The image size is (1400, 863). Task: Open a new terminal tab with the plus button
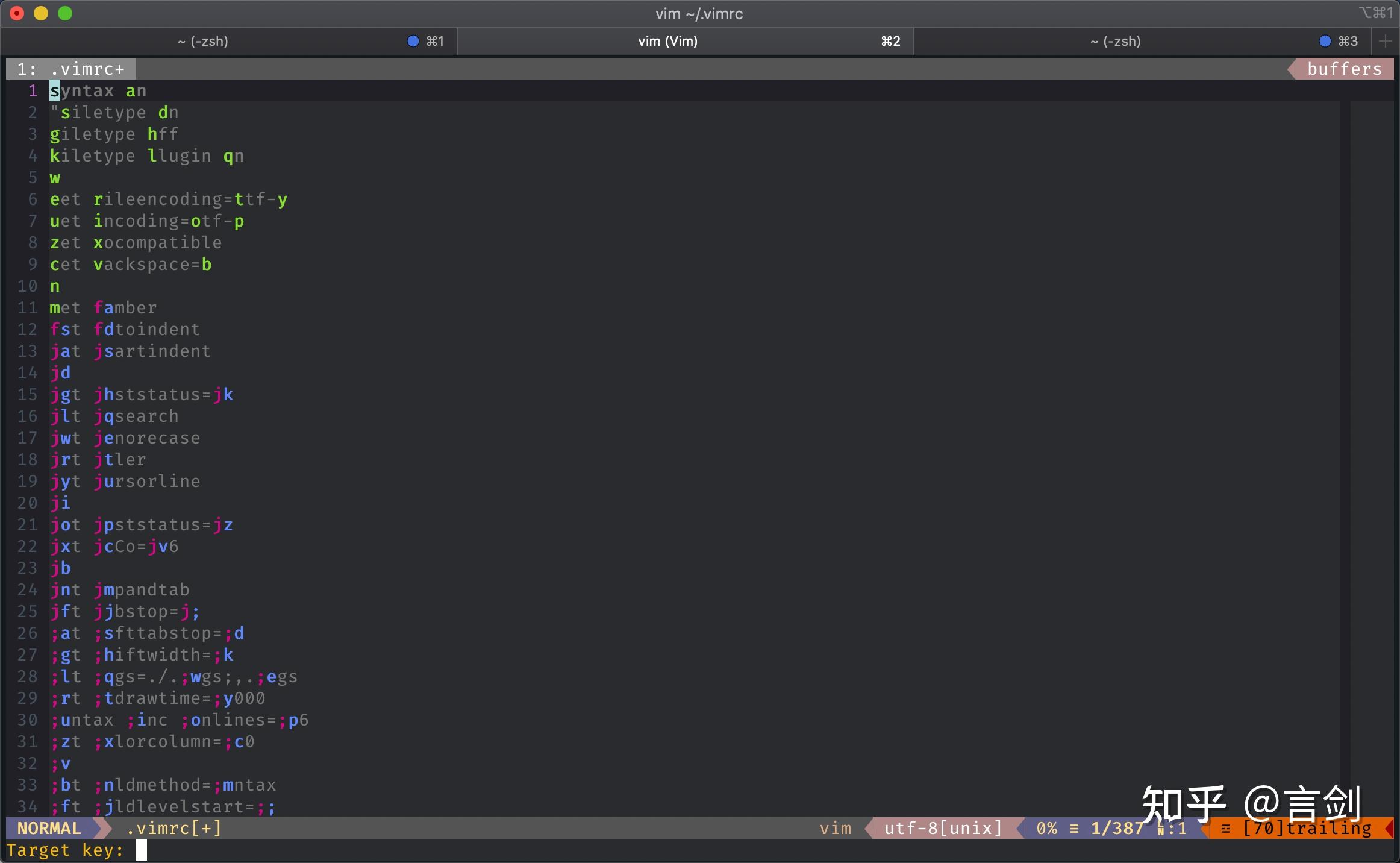click(x=1385, y=41)
